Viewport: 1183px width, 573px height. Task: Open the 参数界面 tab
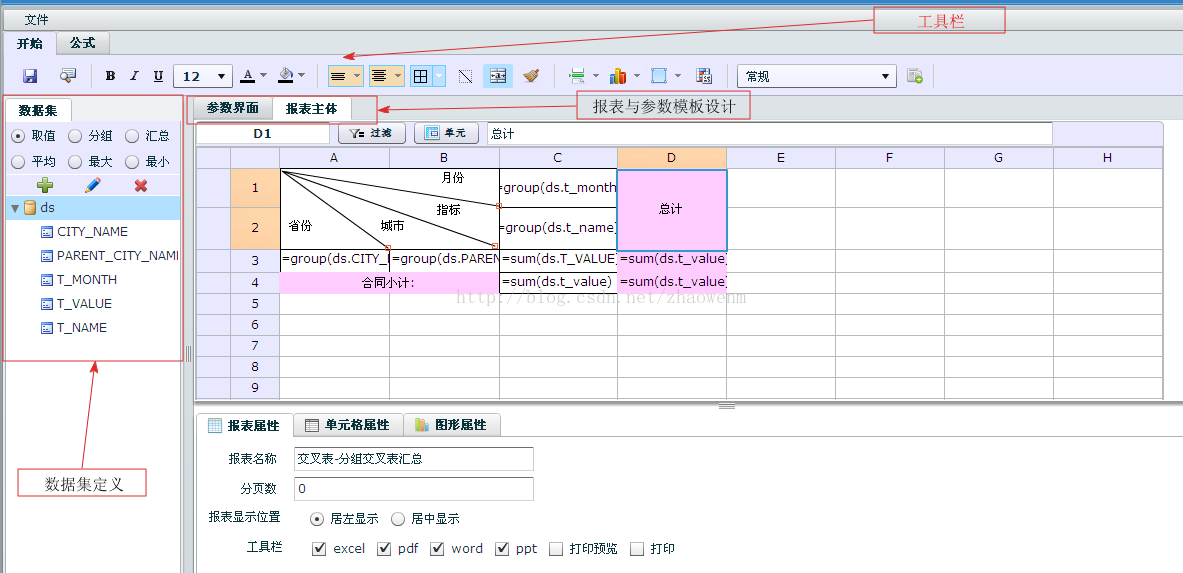(x=232, y=108)
